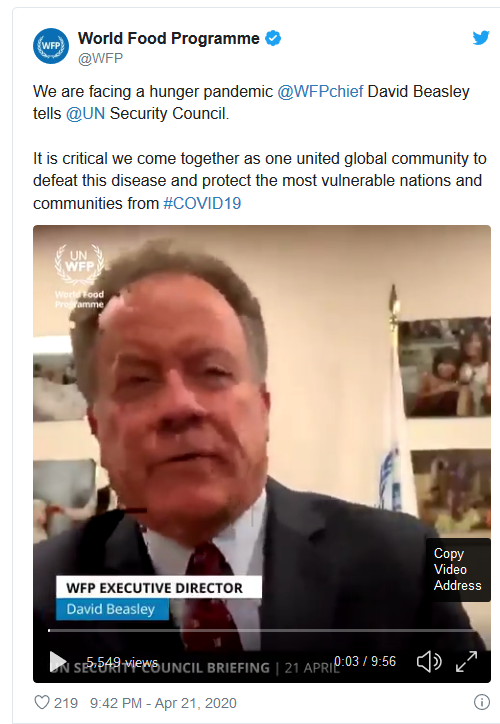Click the blue verified badge
Image resolution: width=500 pixels, height=724 pixels.
(x=273, y=38)
